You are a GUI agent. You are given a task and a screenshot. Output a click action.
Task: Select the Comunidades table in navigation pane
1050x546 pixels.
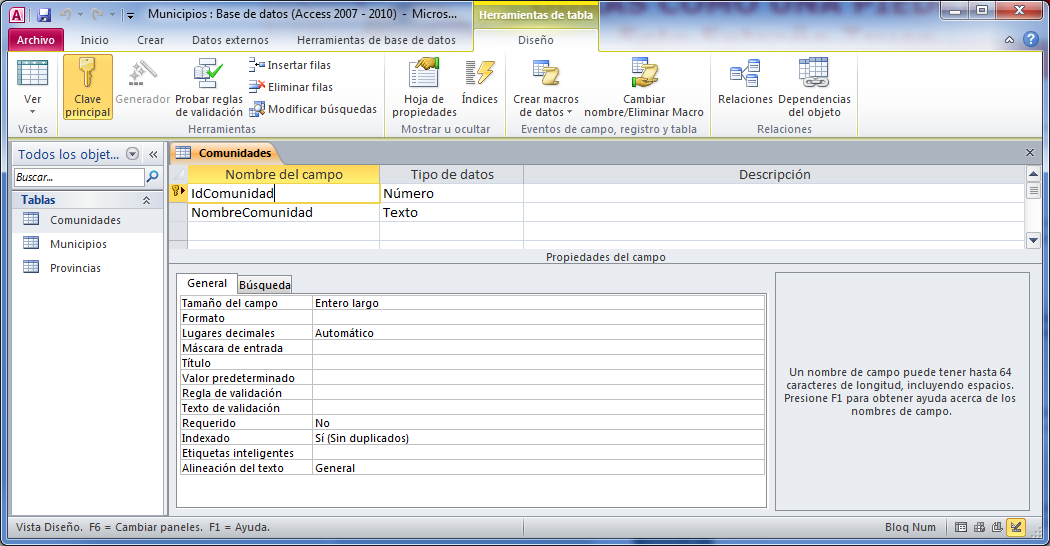88,220
